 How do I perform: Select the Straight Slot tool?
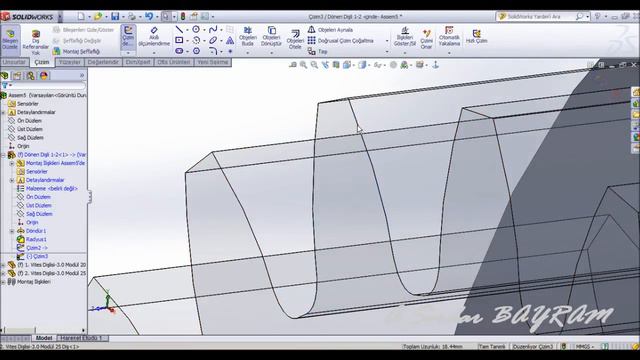pyautogui.click(x=179, y=51)
